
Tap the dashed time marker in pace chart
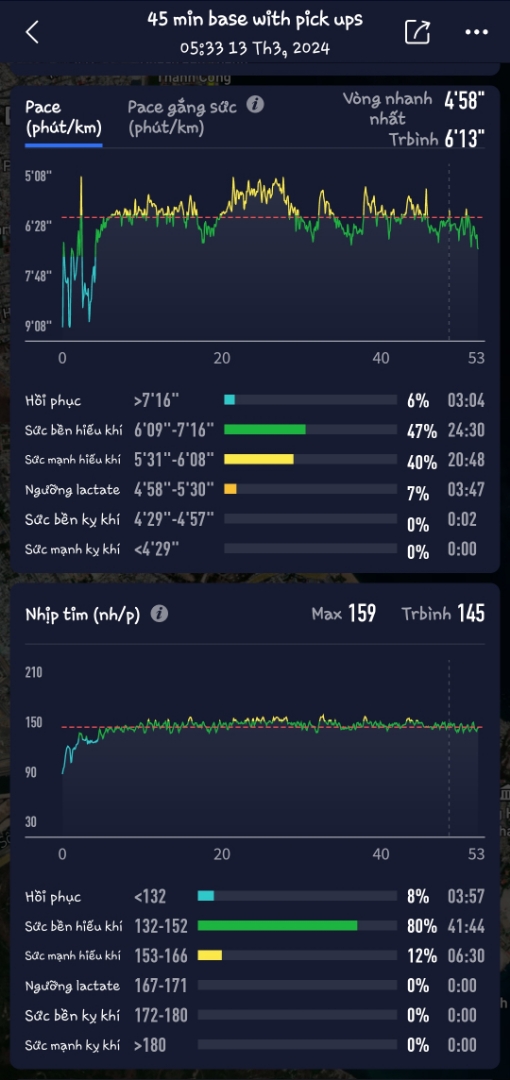point(449,251)
